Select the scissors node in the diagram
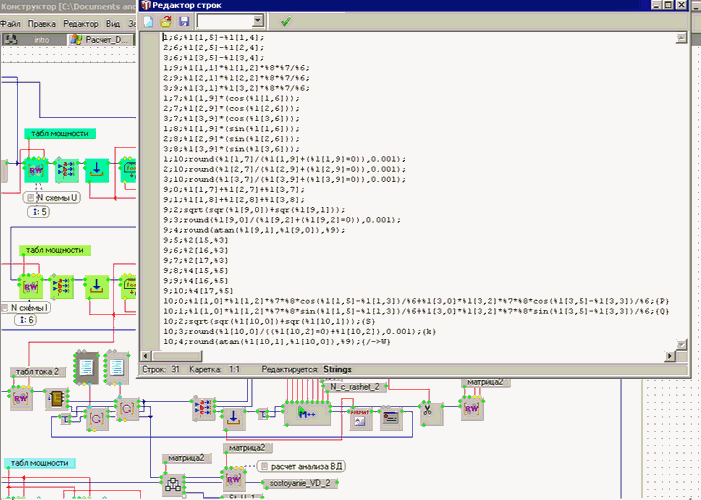Screen dimensions: 701x500 click(x=427, y=411)
